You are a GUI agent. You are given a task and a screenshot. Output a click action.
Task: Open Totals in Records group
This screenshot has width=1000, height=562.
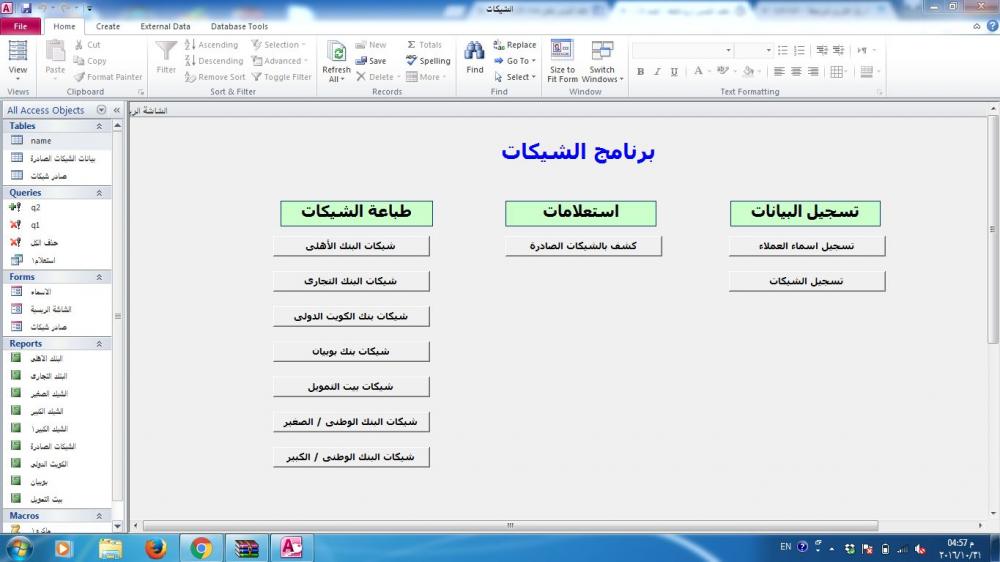coord(425,45)
